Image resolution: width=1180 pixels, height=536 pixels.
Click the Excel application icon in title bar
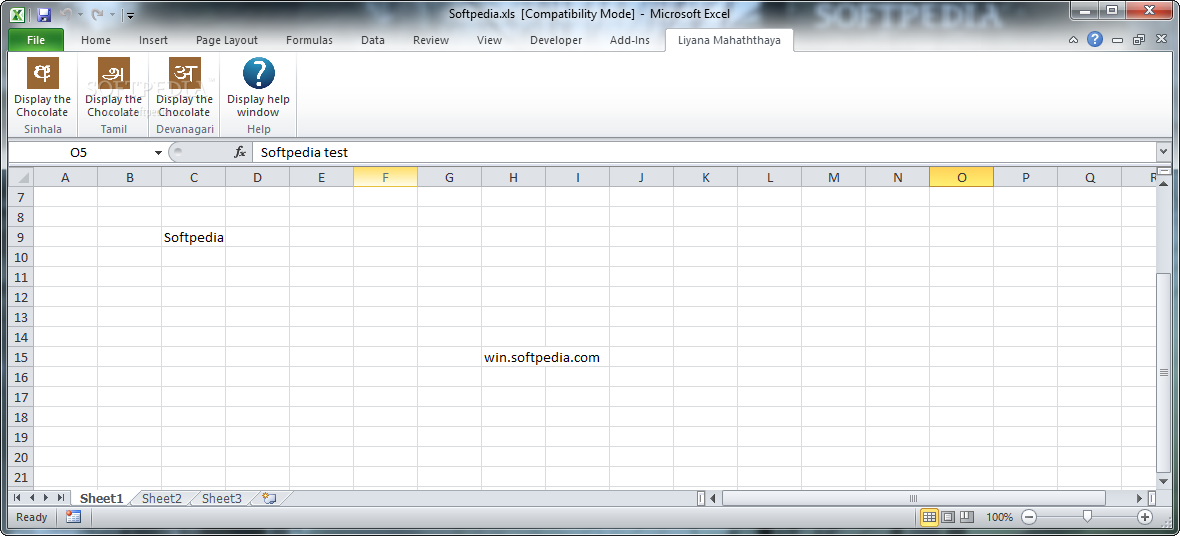pyautogui.click(x=17, y=14)
